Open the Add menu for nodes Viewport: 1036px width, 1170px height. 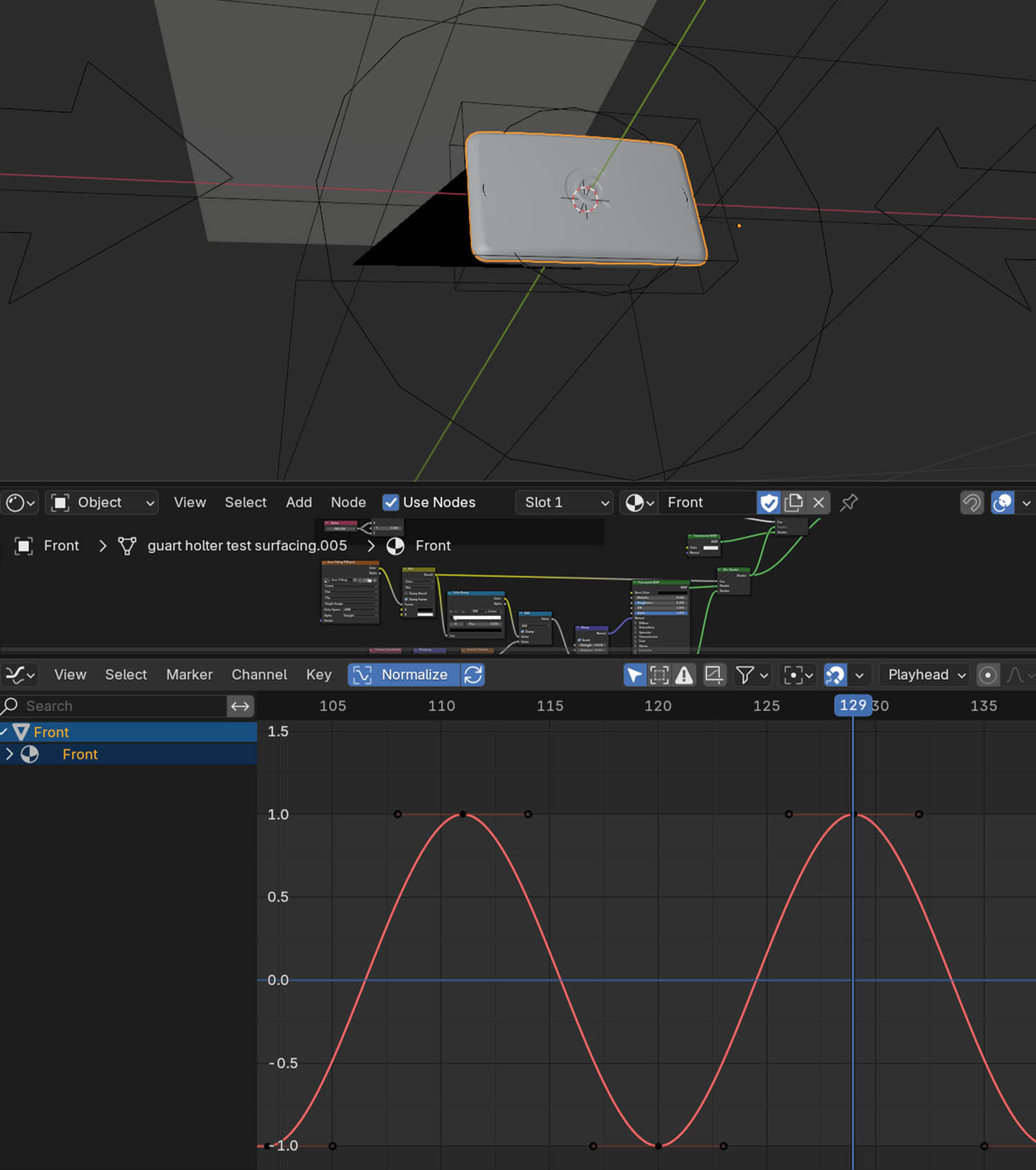[x=299, y=503]
